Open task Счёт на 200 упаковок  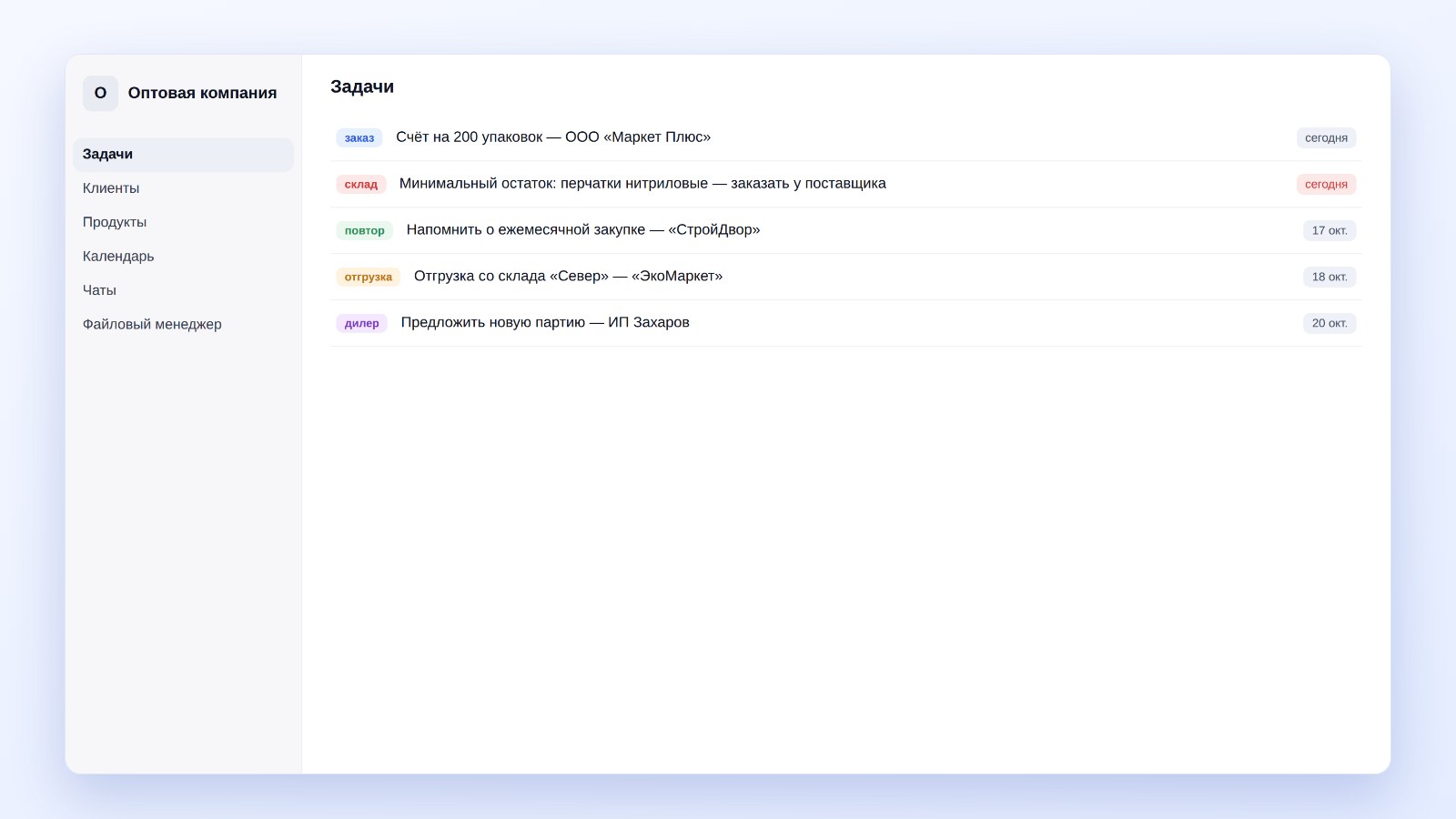[x=553, y=137]
